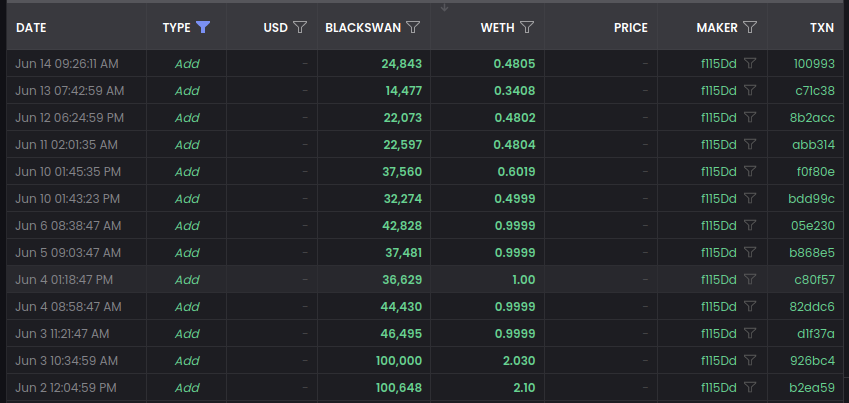Open transaction 100993
Image resolution: width=849 pixels, height=403 pixels.
814,64
